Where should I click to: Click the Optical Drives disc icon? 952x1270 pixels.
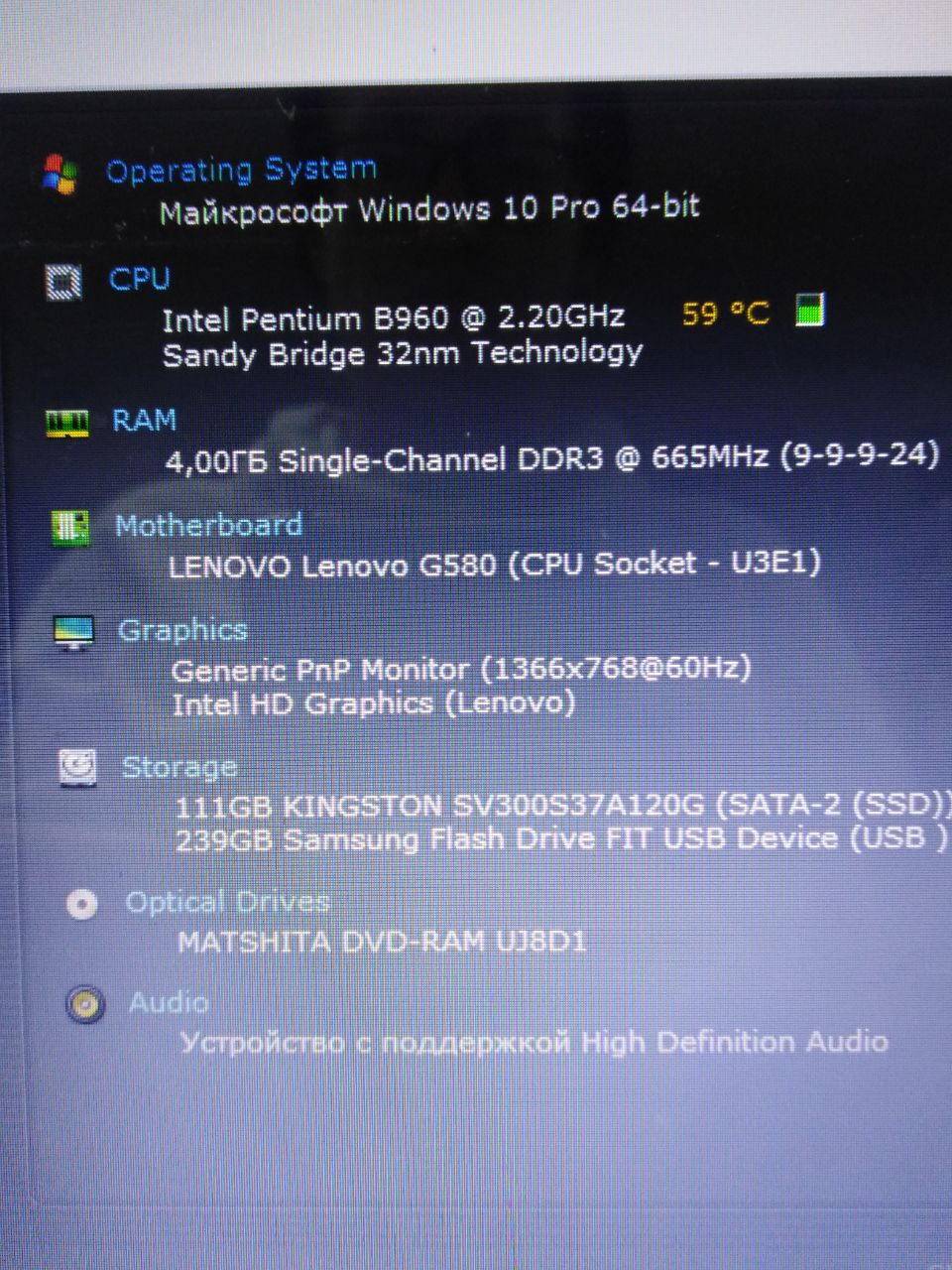point(81,904)
